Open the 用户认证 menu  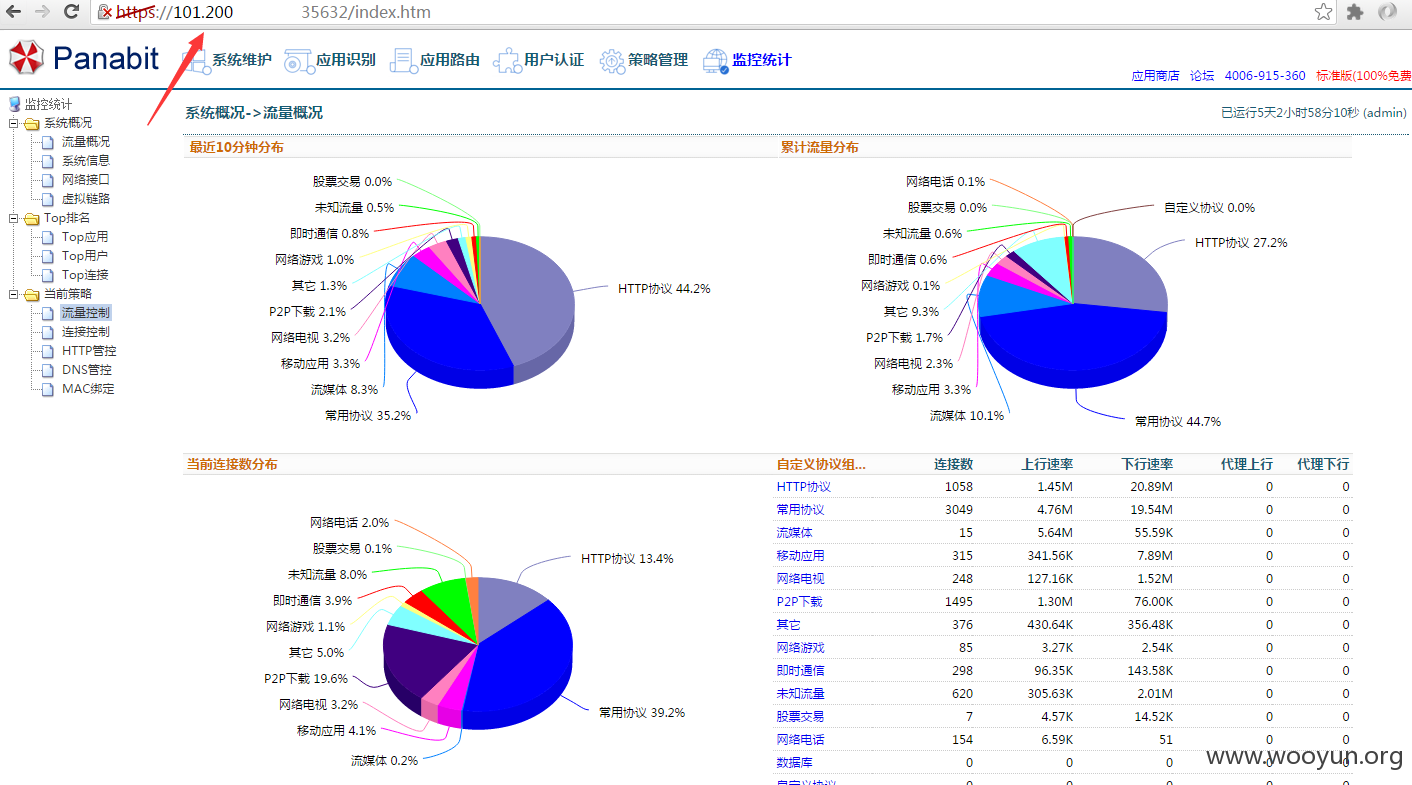click(554, 60)
